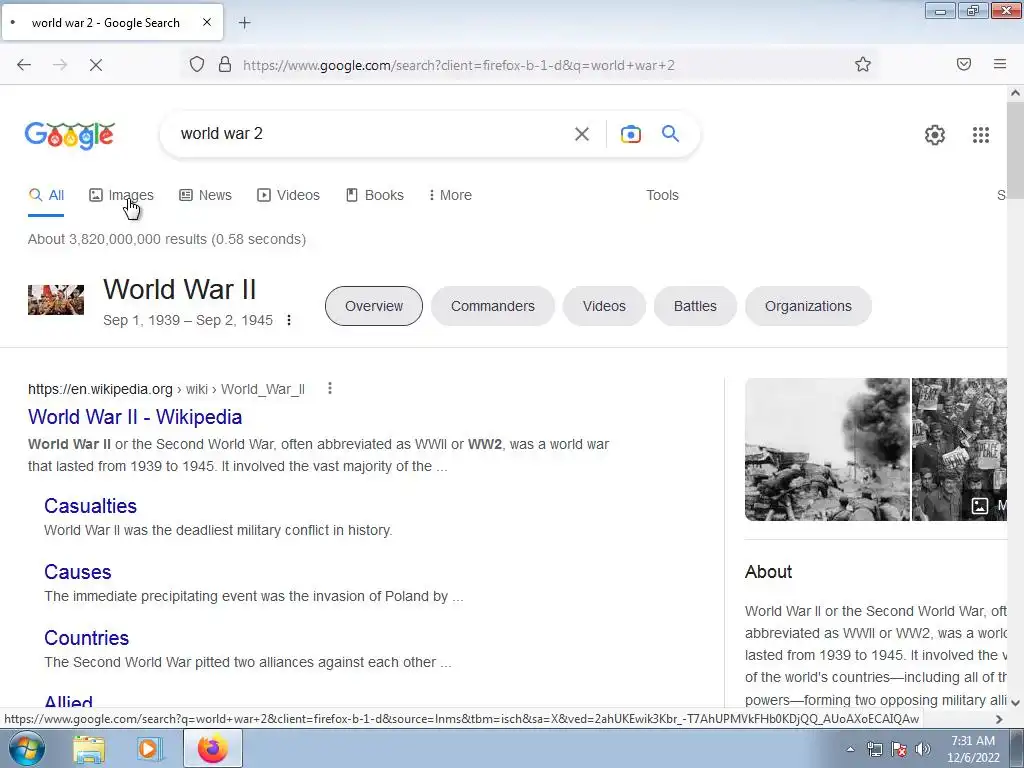Open Windows Start menu orb
Image resolution: width=1024 pixels, height=768 pixels.
click(x=25, y=748)
